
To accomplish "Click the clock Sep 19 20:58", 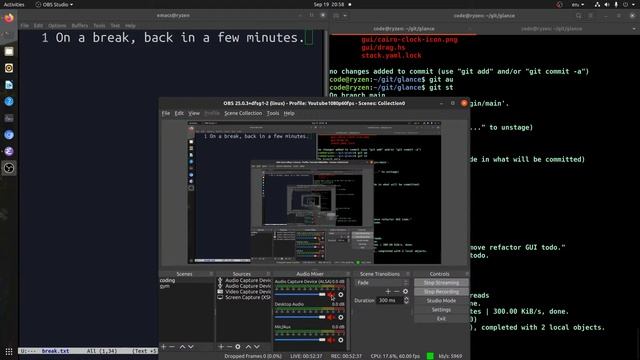I will pyautogui.click(x=329, y=4).
